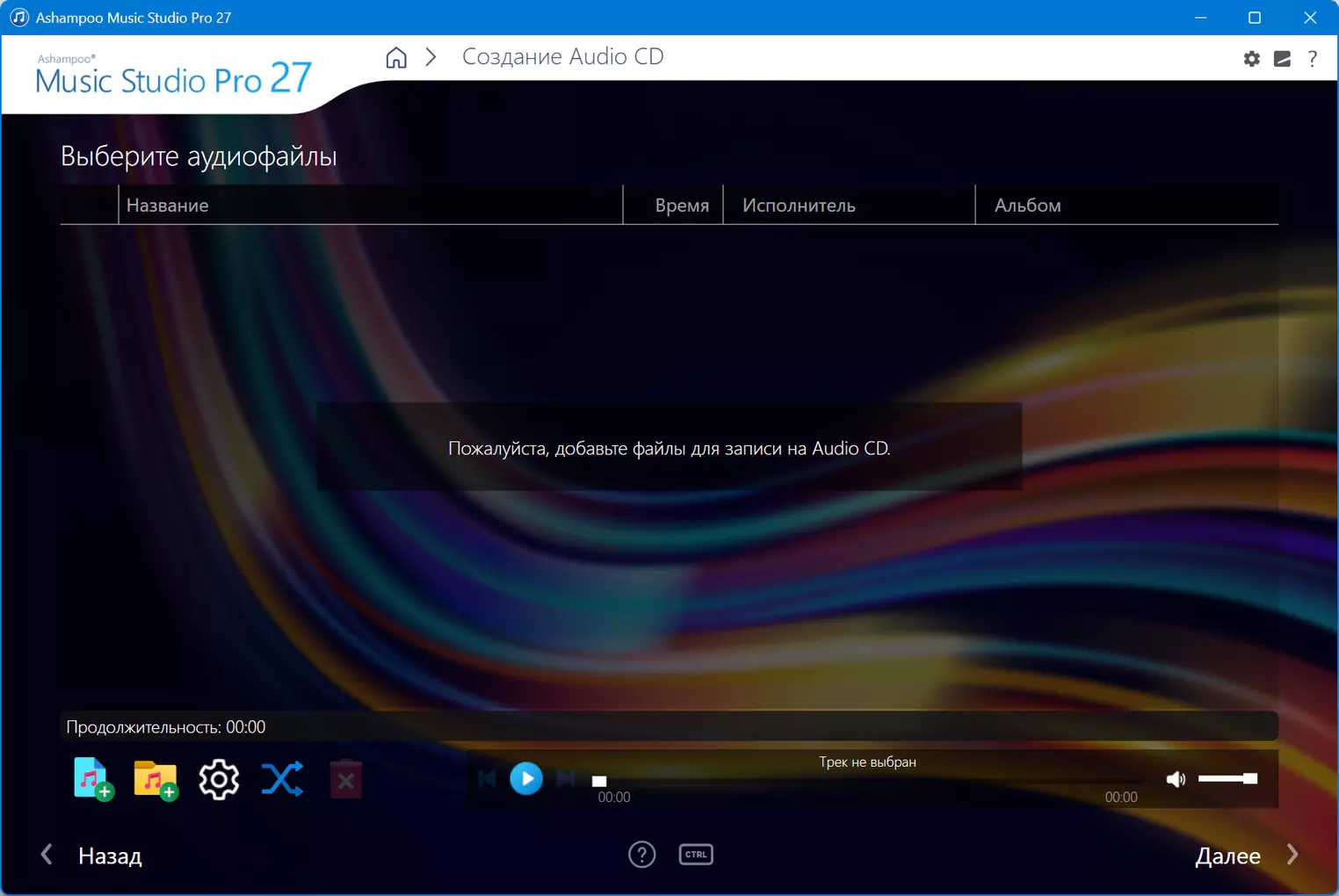Play the selected track
This screenshot has width=1339, height=896.
tap(526, 779)
